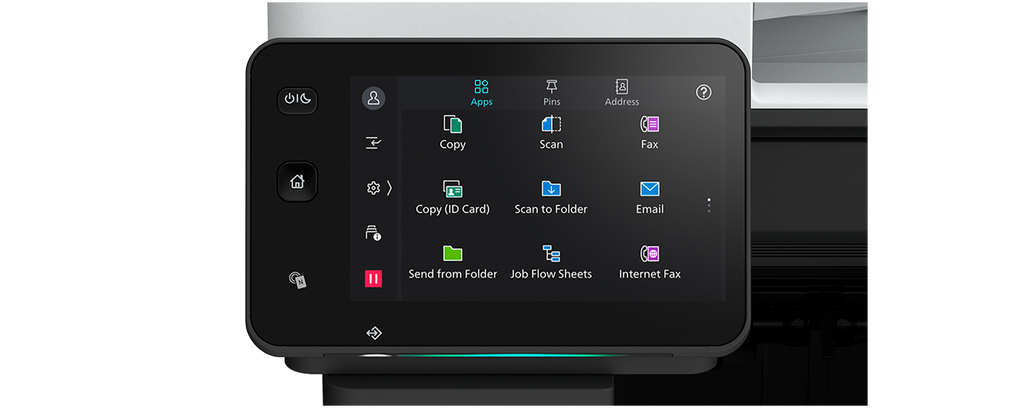Open the settings gear icon
Image resolution: width=1024 pixels, height=408 pixels.
click(373, 189)
